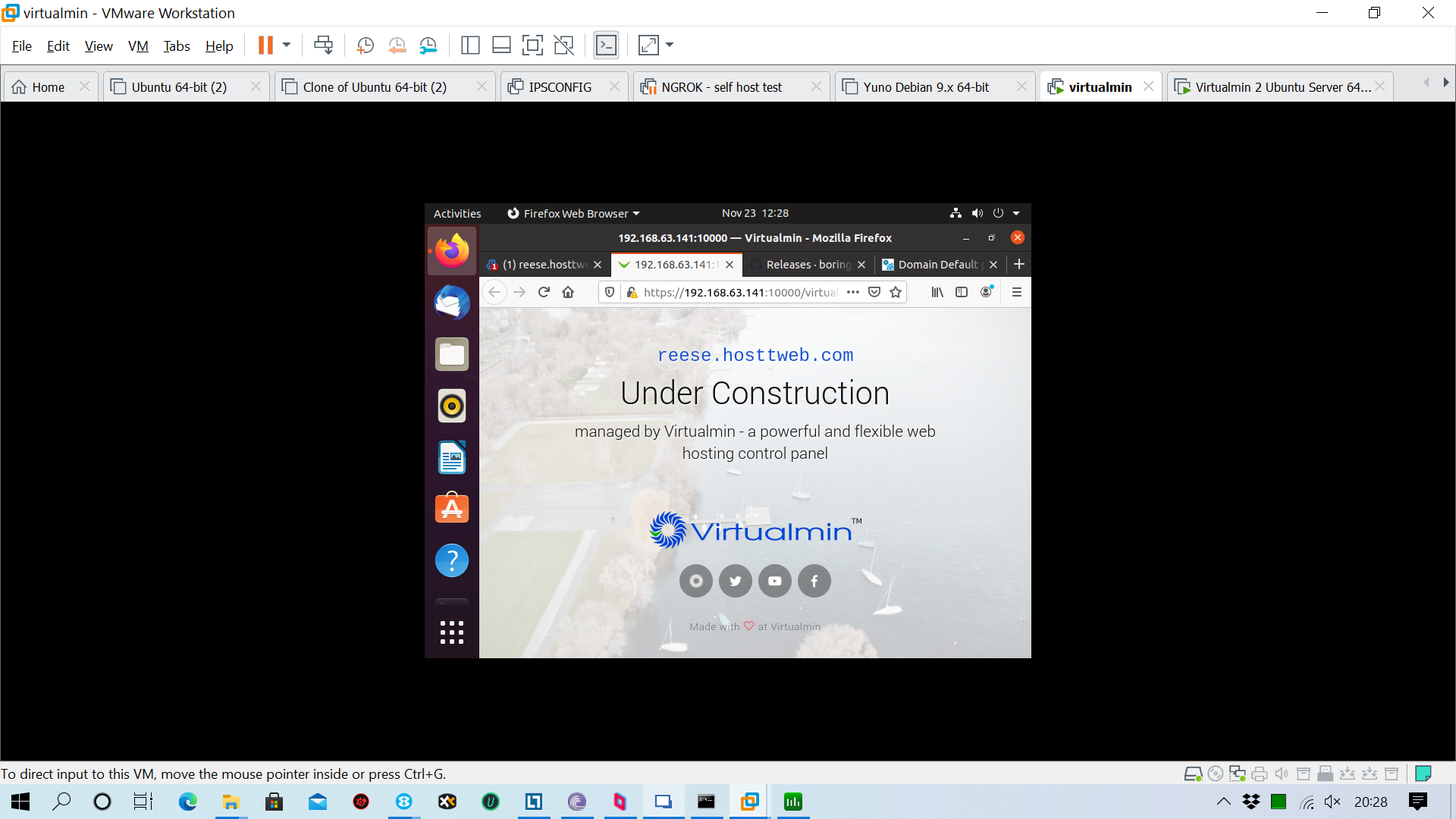Send Ctrl+Alt+Del to the VM
This screenshot has height=819, width=1456.
coord(323,45)
